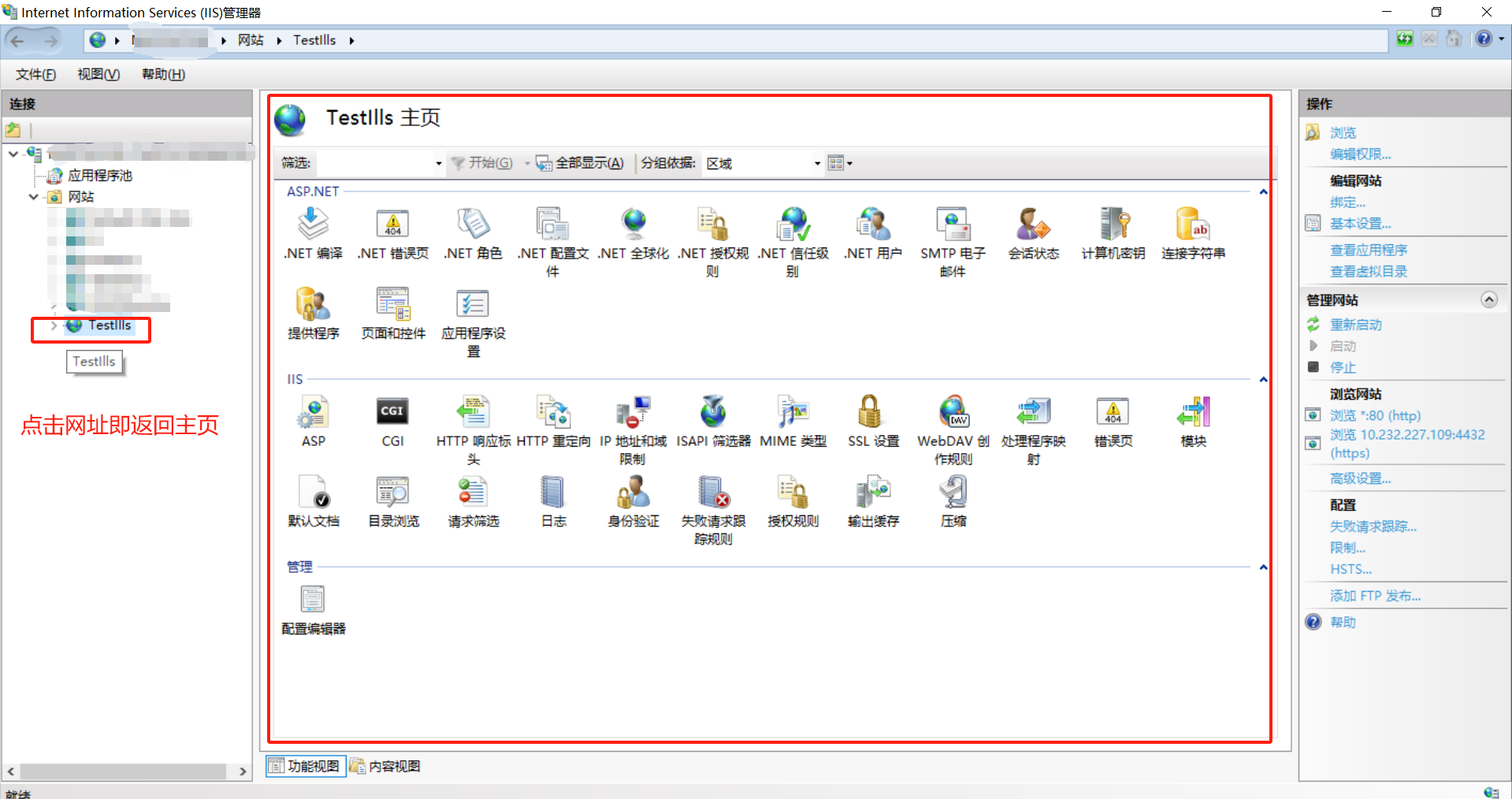Click 全部显示(A) in the filter bar
This screenshot has height=799, width=1512.
[580, 163]
